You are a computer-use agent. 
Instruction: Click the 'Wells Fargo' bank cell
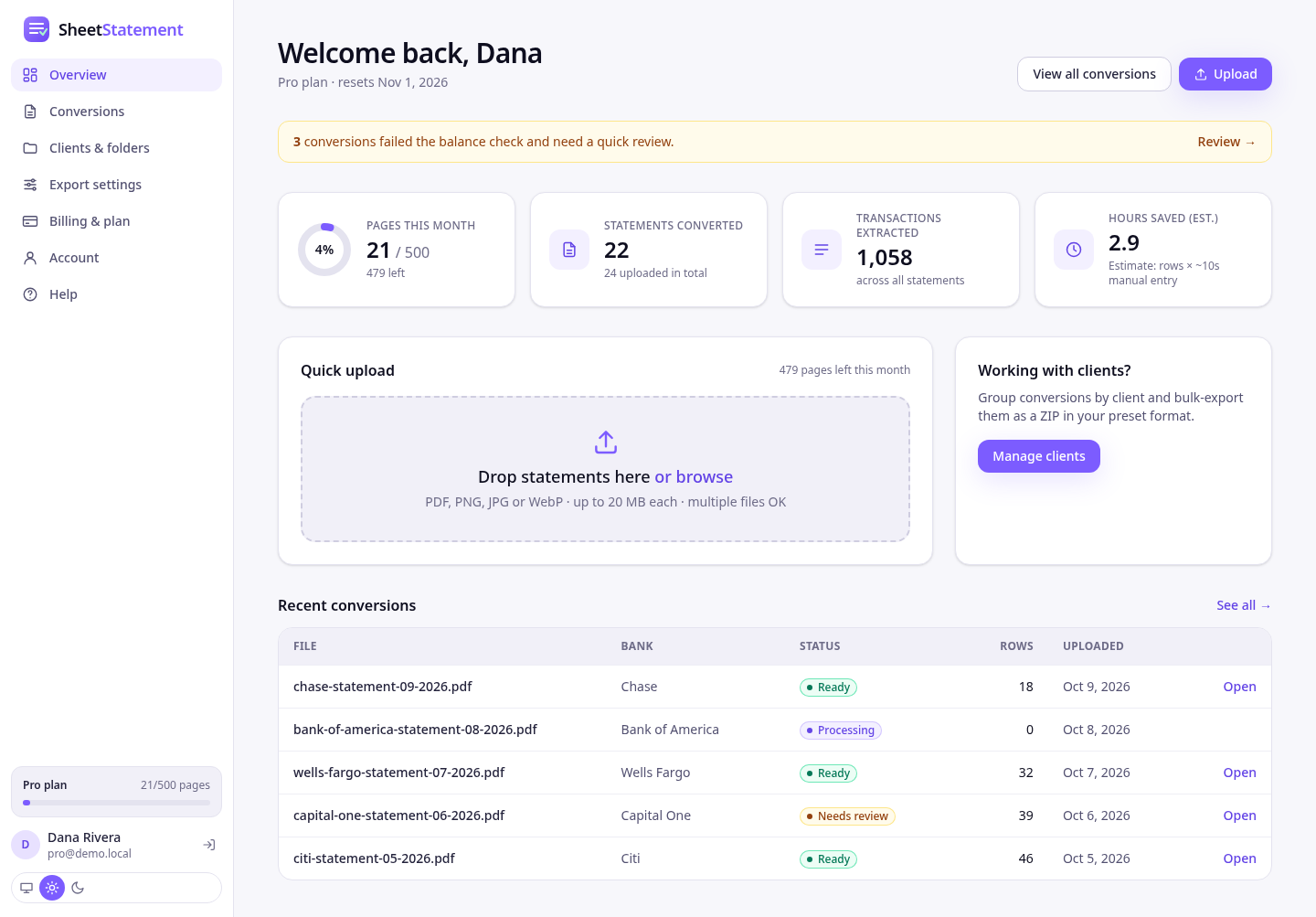(655, 773)
